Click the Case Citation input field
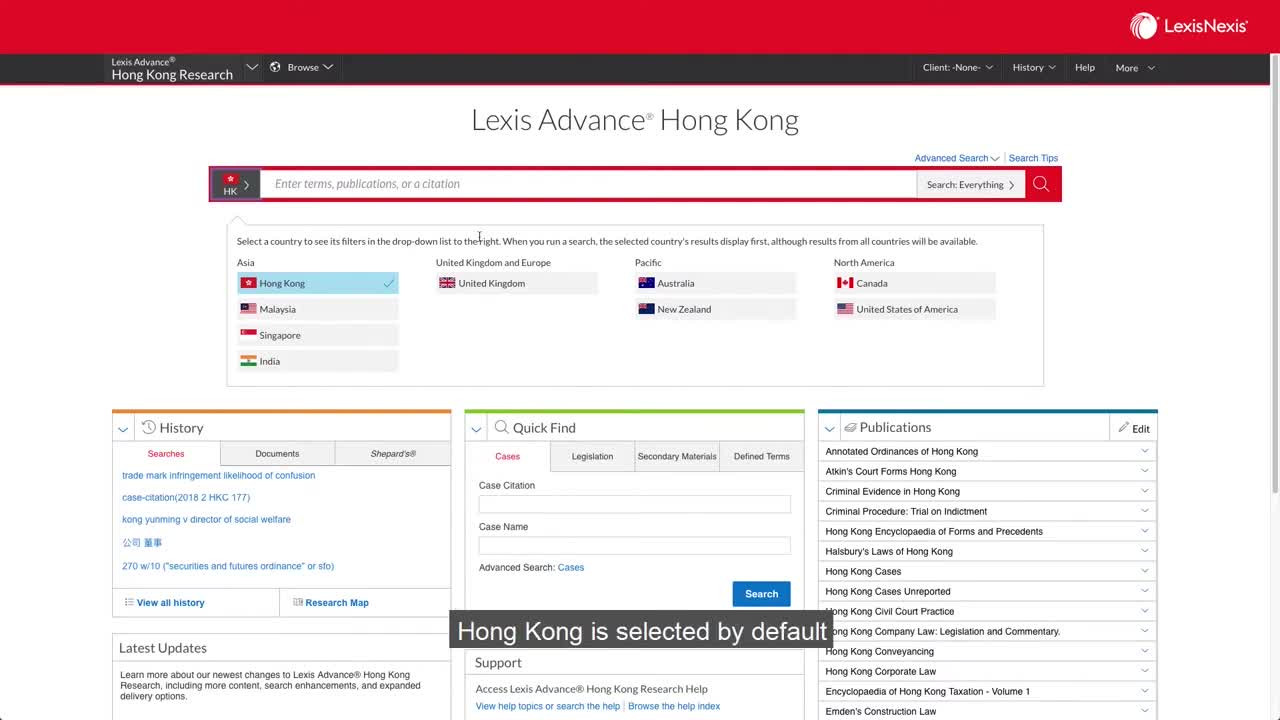This screenshot has height=720, width=1280. (634, 505)
